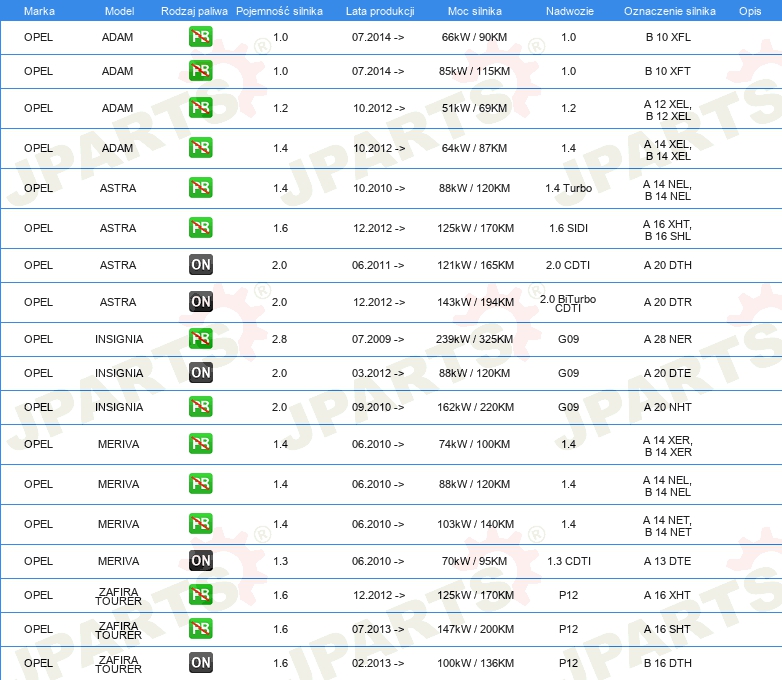Click the ON diesel icon for Astra 2.0 BiTurbo CDTI
This screenshot has height=680, width=782.
click(x=201, y=302)
